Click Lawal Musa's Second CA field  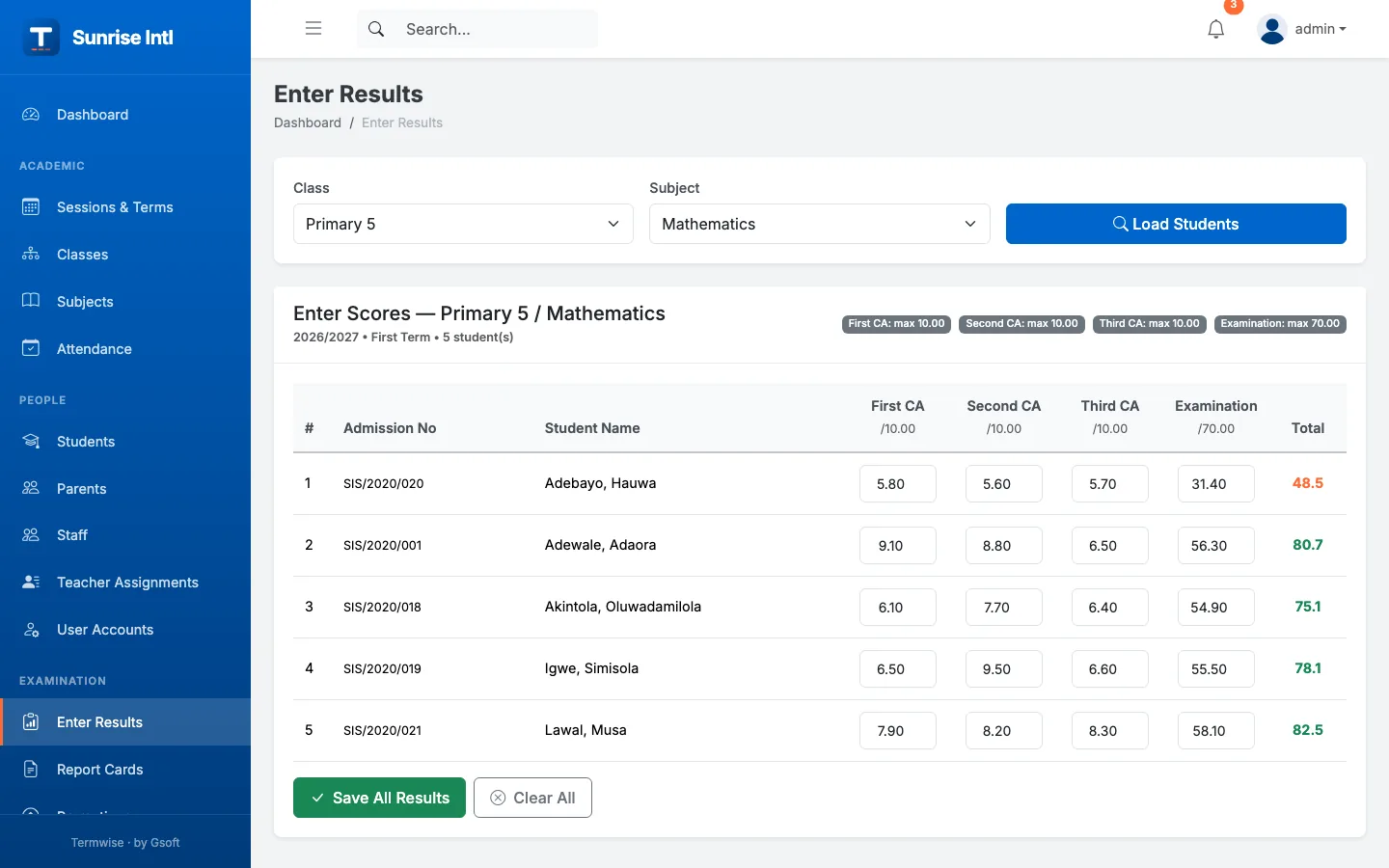(1004, 731)
